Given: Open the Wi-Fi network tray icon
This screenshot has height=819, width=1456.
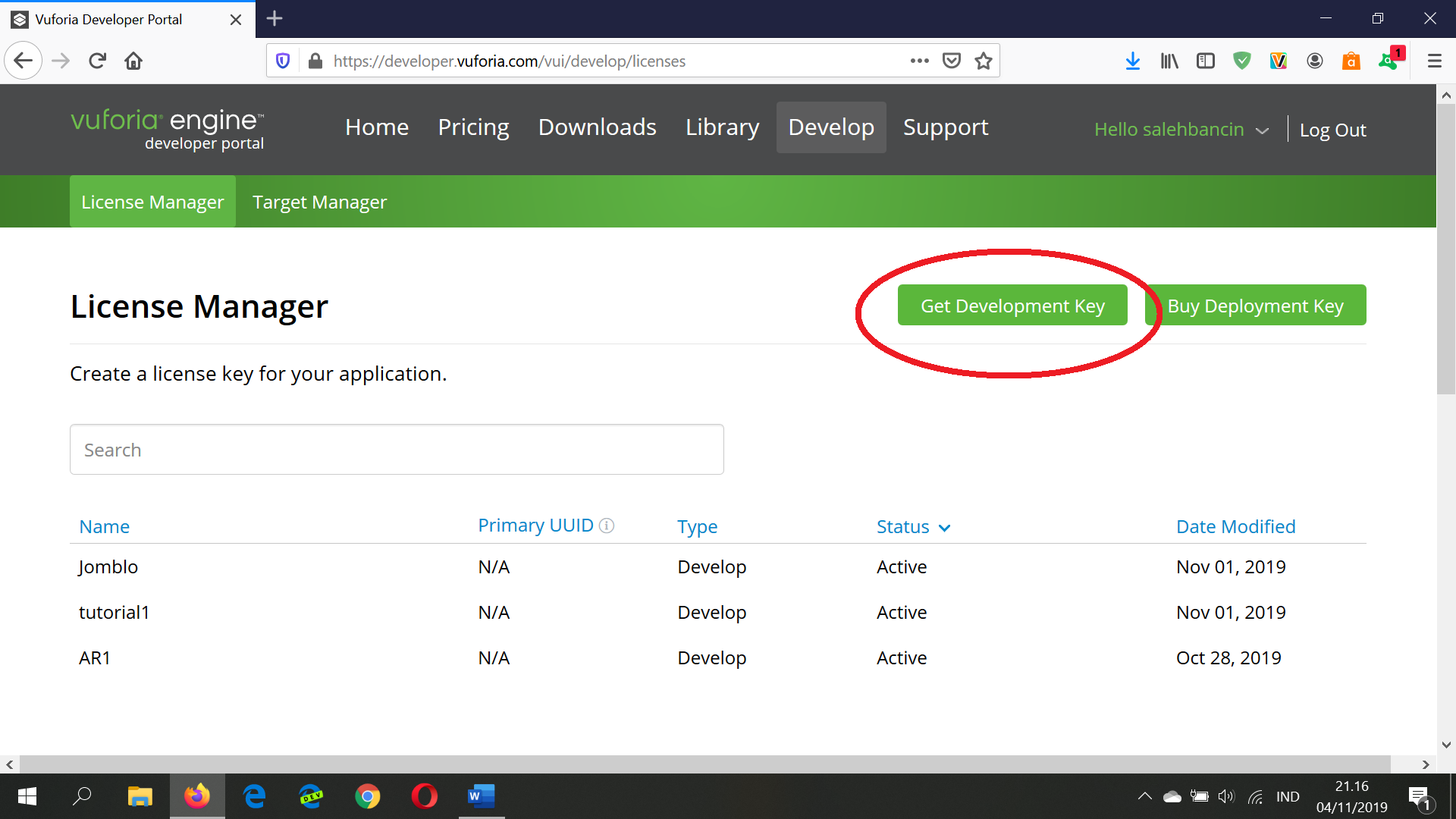Looking at the screenshot, I should click(1256, 796).
